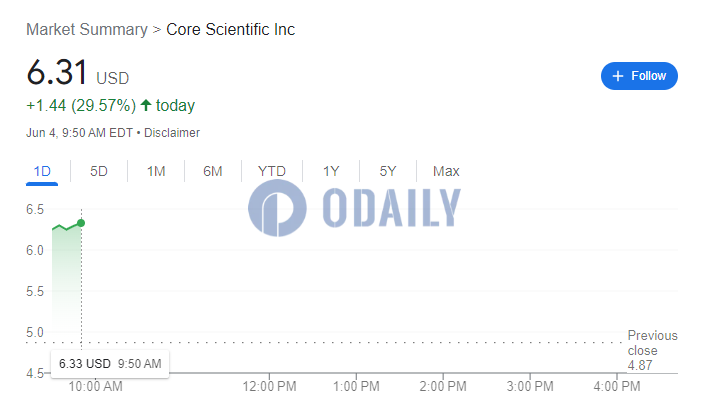Show the 5Y chart range
The width and height of the screenshot is (709, 417).
pos(388,171)
